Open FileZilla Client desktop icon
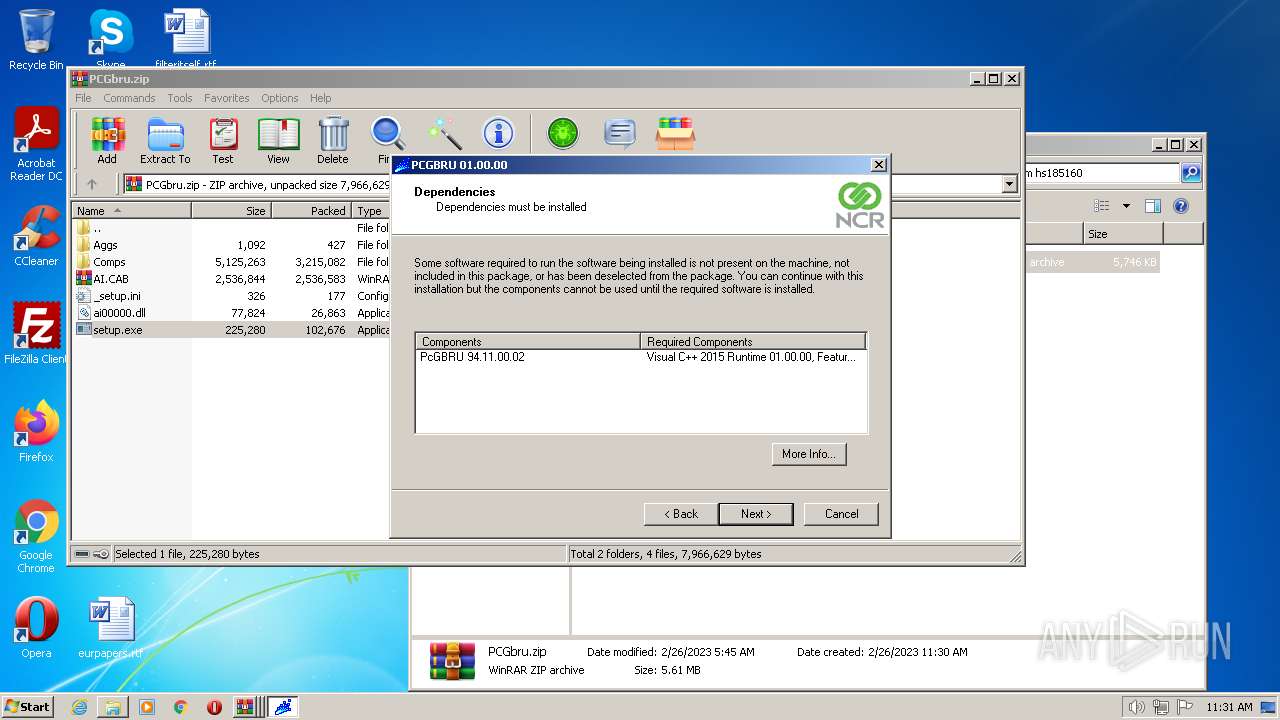 [36, 334]
